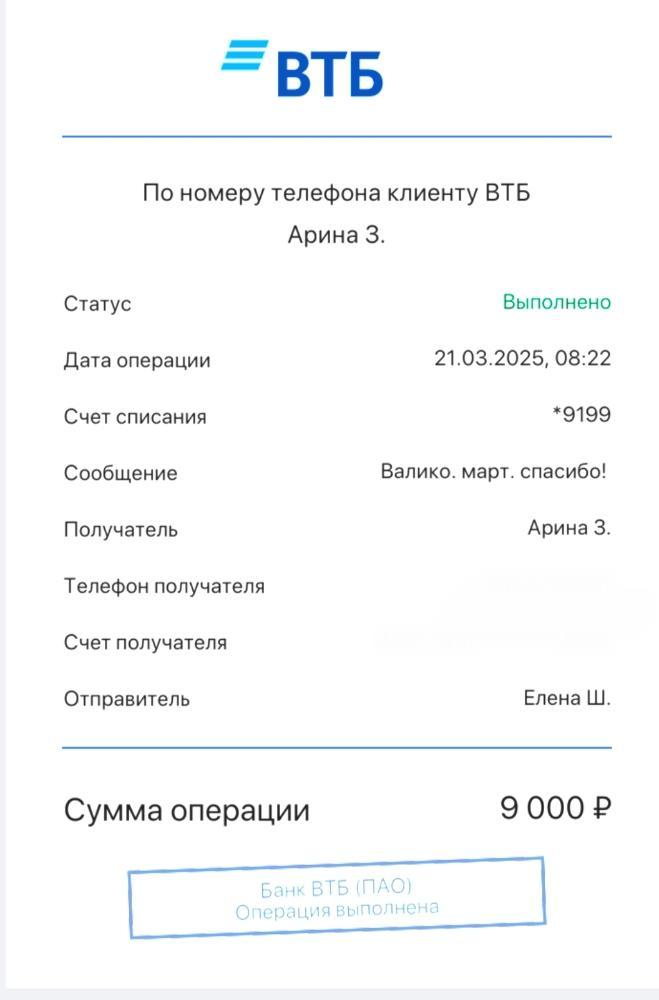The width and height of the screenshot is (659, 1000).
Task: Select the 'Выполнено' status text
Action: (556, 302)
